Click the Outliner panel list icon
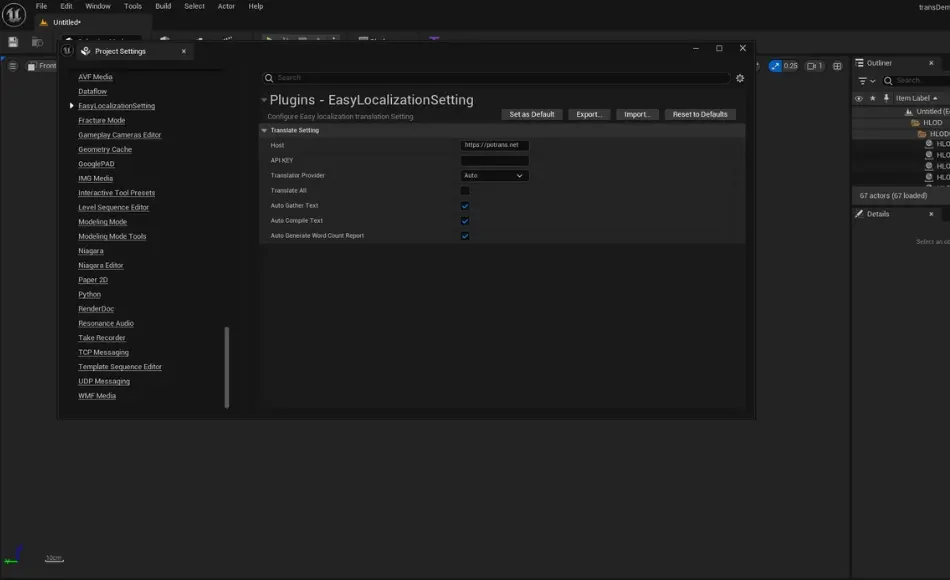Image resolution: width=950 pixels, height=580 pixels. (x=859, y=63)
